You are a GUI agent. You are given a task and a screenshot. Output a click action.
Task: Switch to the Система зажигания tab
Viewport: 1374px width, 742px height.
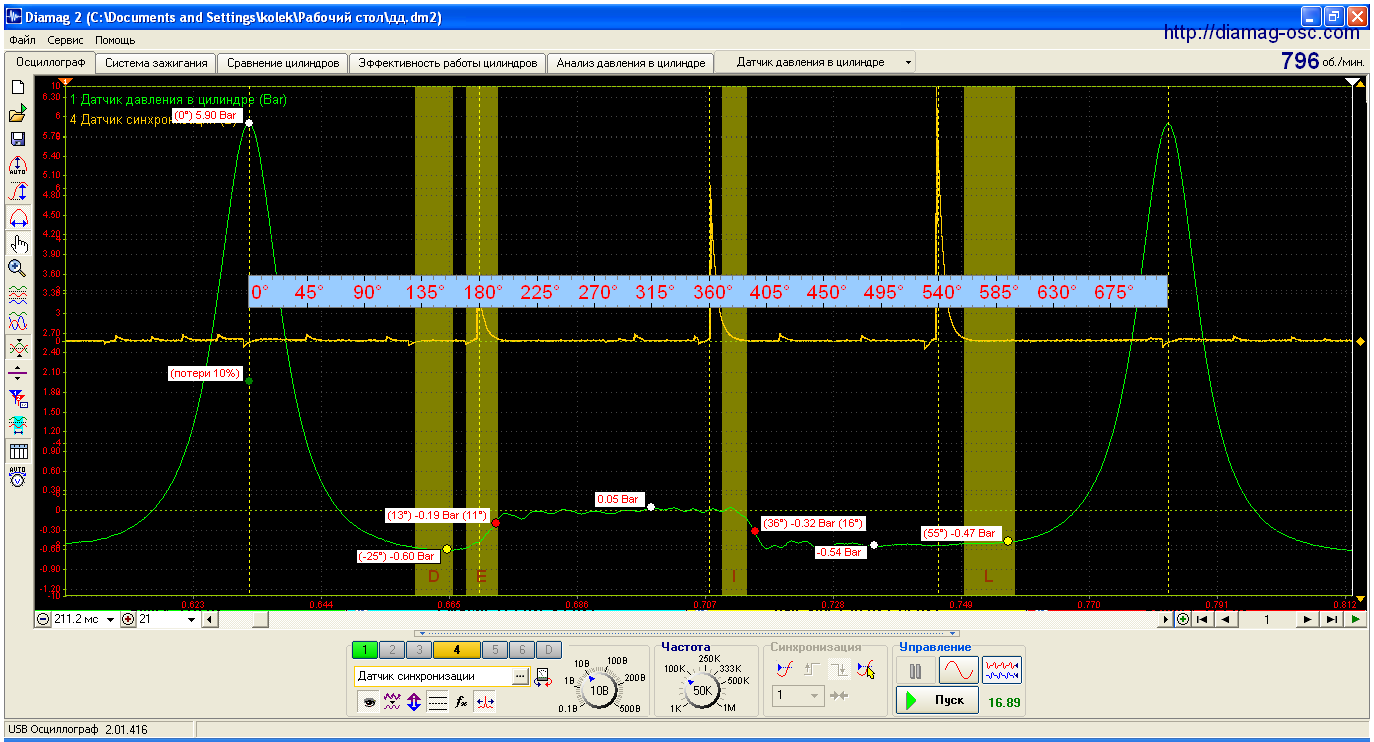pyautogui.click(x=156, y=62)
